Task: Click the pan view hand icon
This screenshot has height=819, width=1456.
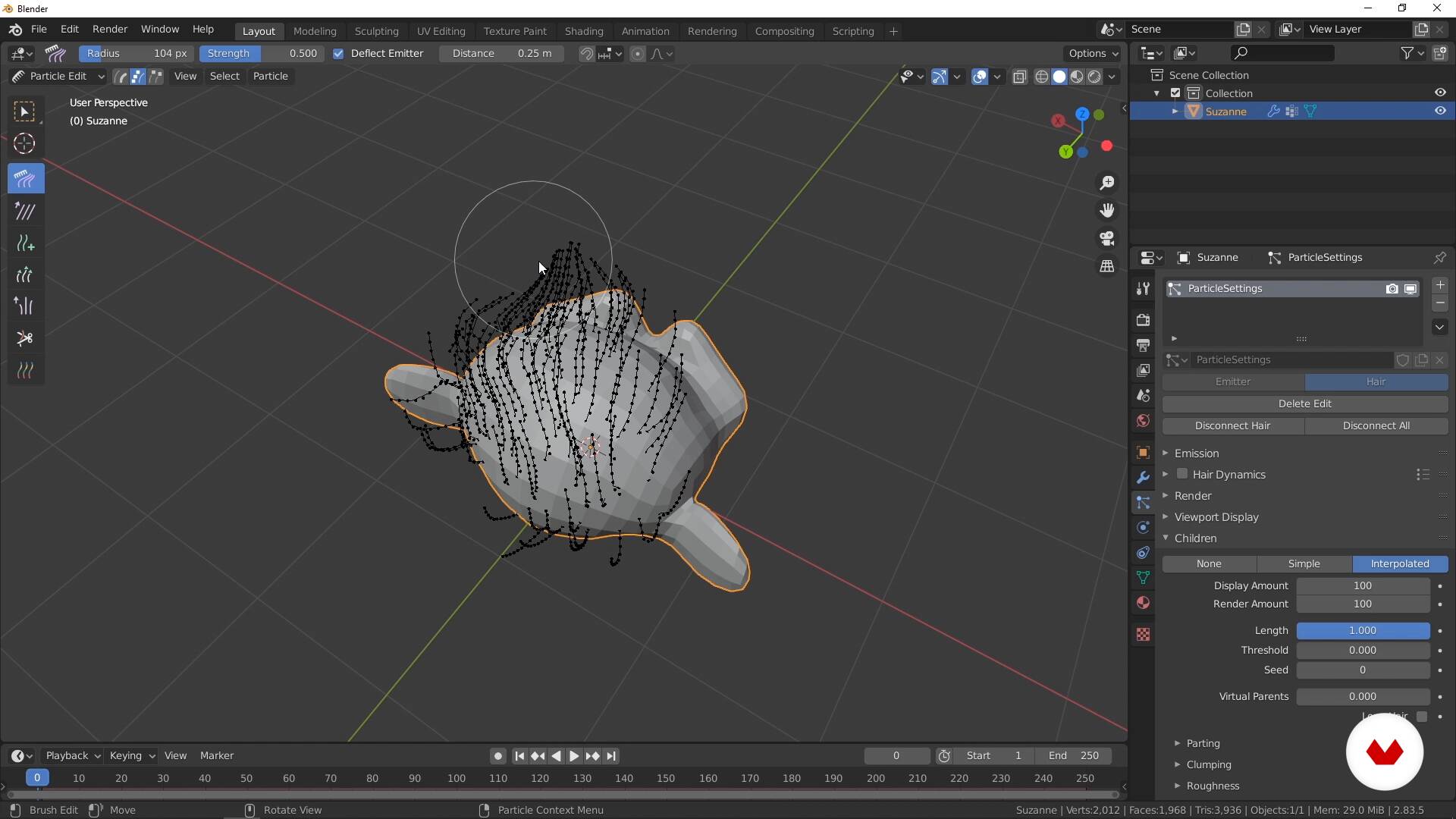Action: pos(1107,211)
